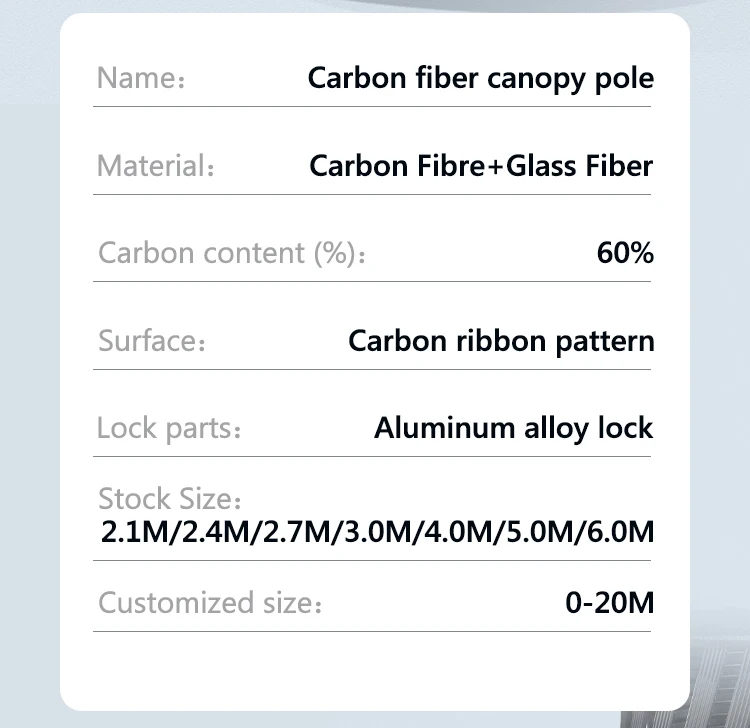Select the 60% carbon content value
This screenshot has height=728, width=750.
625,253
